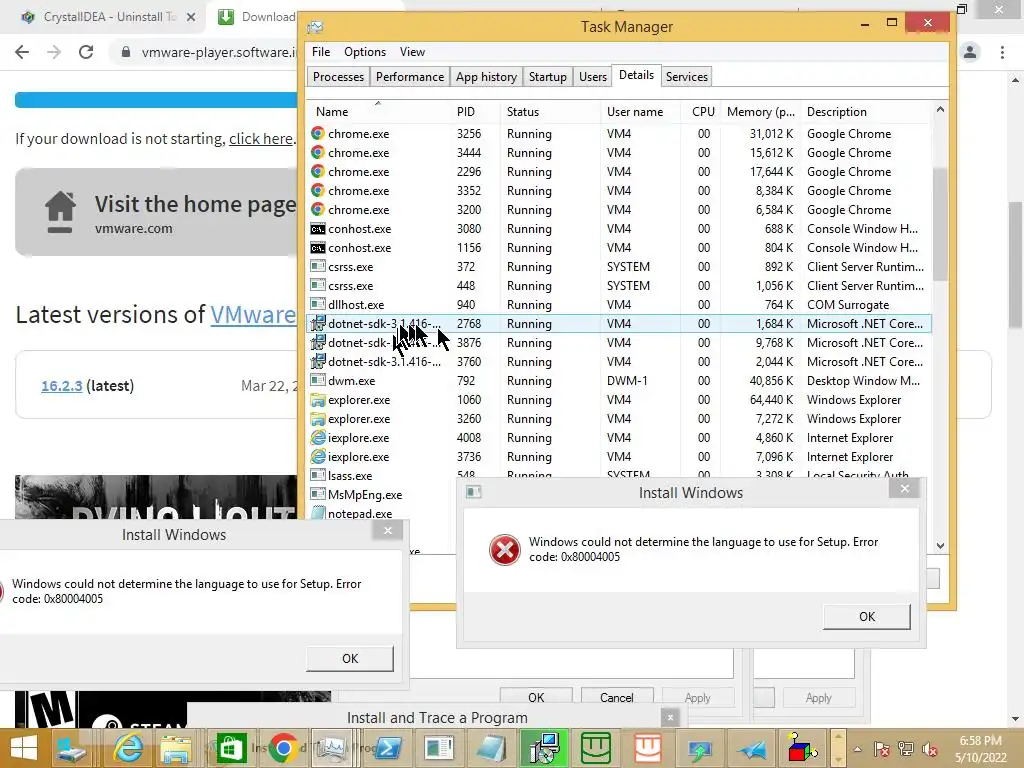Sort by the User name column header
This screenshot has width=1024, height=768.
[x=640, y=112]
